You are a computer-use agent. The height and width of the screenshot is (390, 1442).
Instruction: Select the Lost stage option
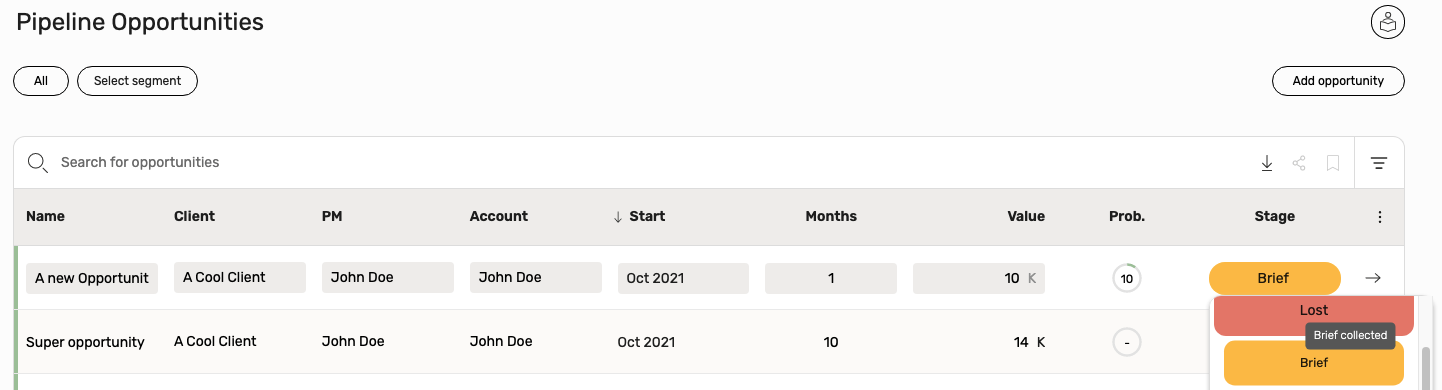tap(1313, 313)
